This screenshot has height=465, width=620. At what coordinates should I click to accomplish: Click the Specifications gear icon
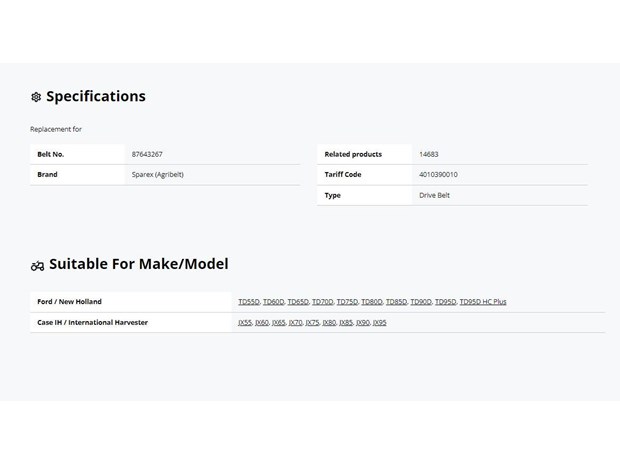[36, 97]
